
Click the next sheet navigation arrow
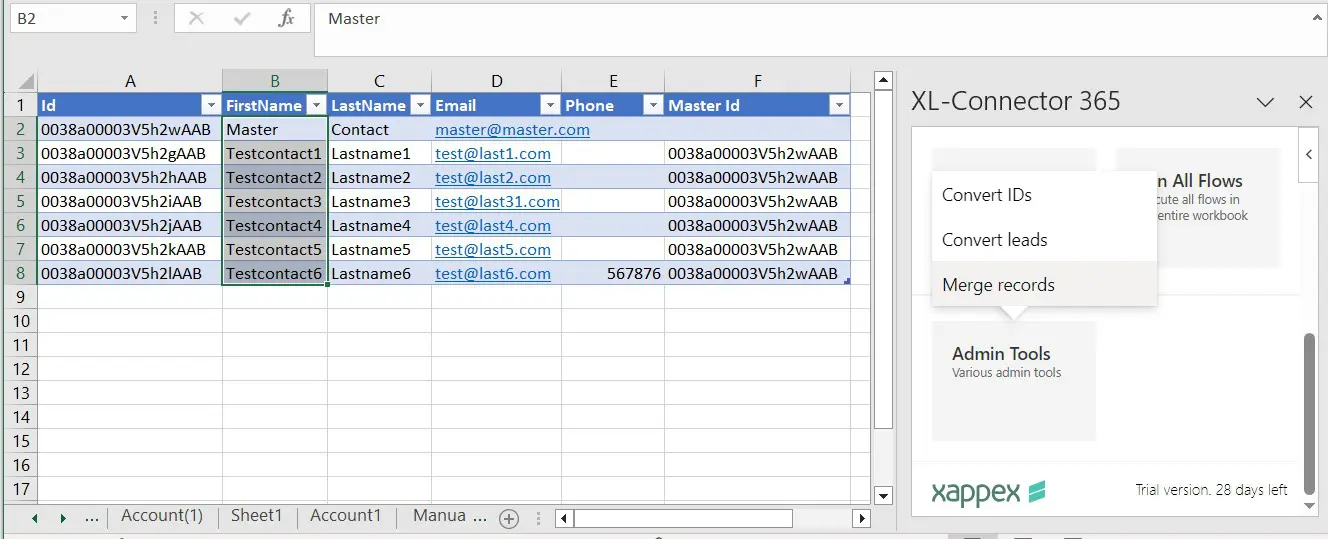pos(62,518)
